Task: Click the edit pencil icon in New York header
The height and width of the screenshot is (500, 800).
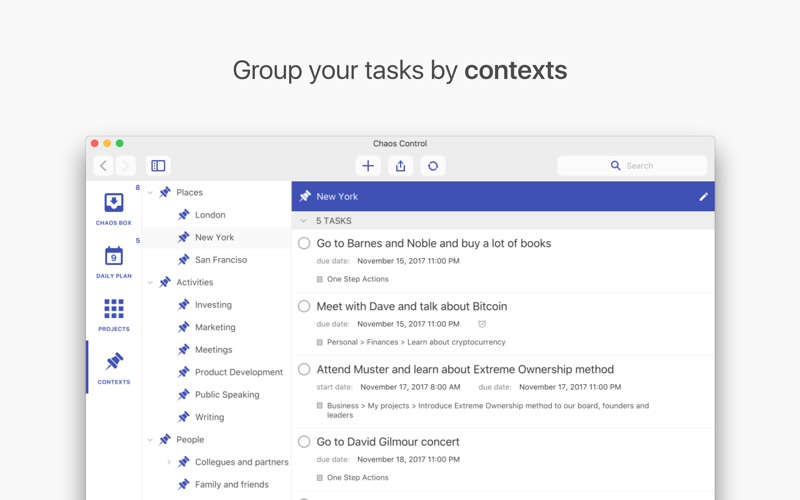Action: [703, 197]
